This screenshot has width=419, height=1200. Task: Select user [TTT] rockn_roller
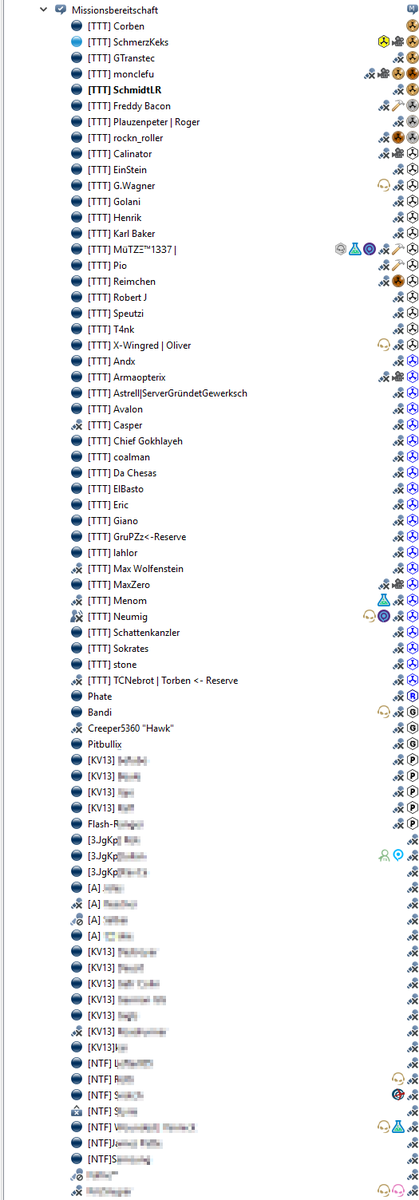(125, 138)
